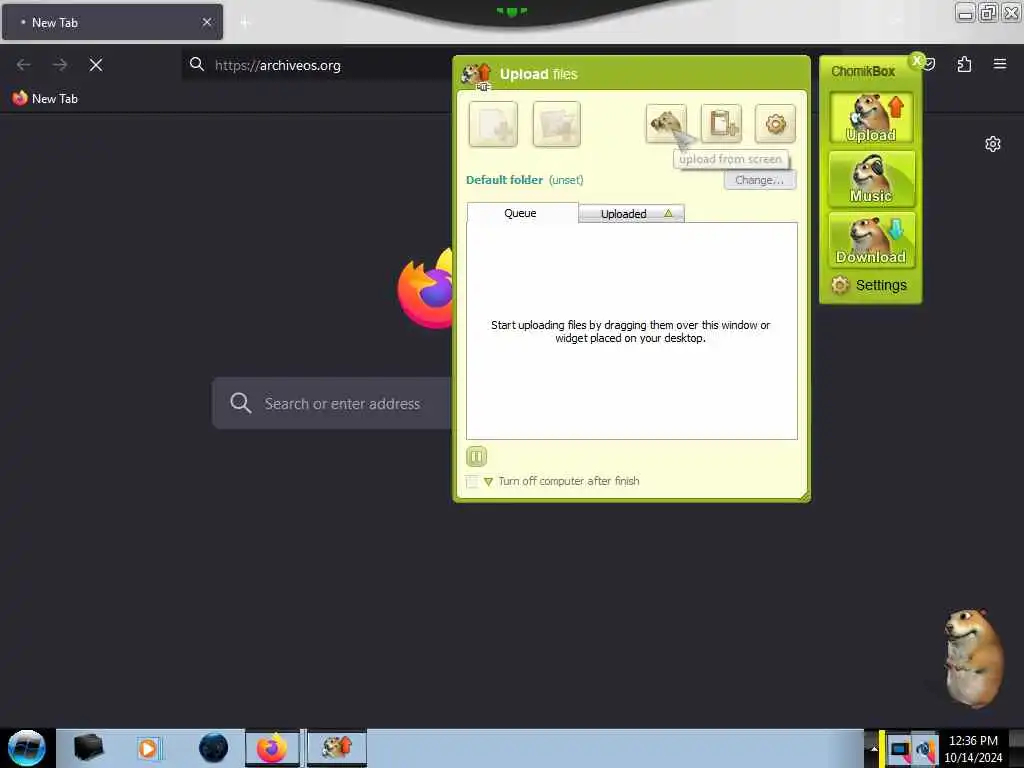
Task: Open a new Firefox tab with plus
Action: tap(245, 23)
